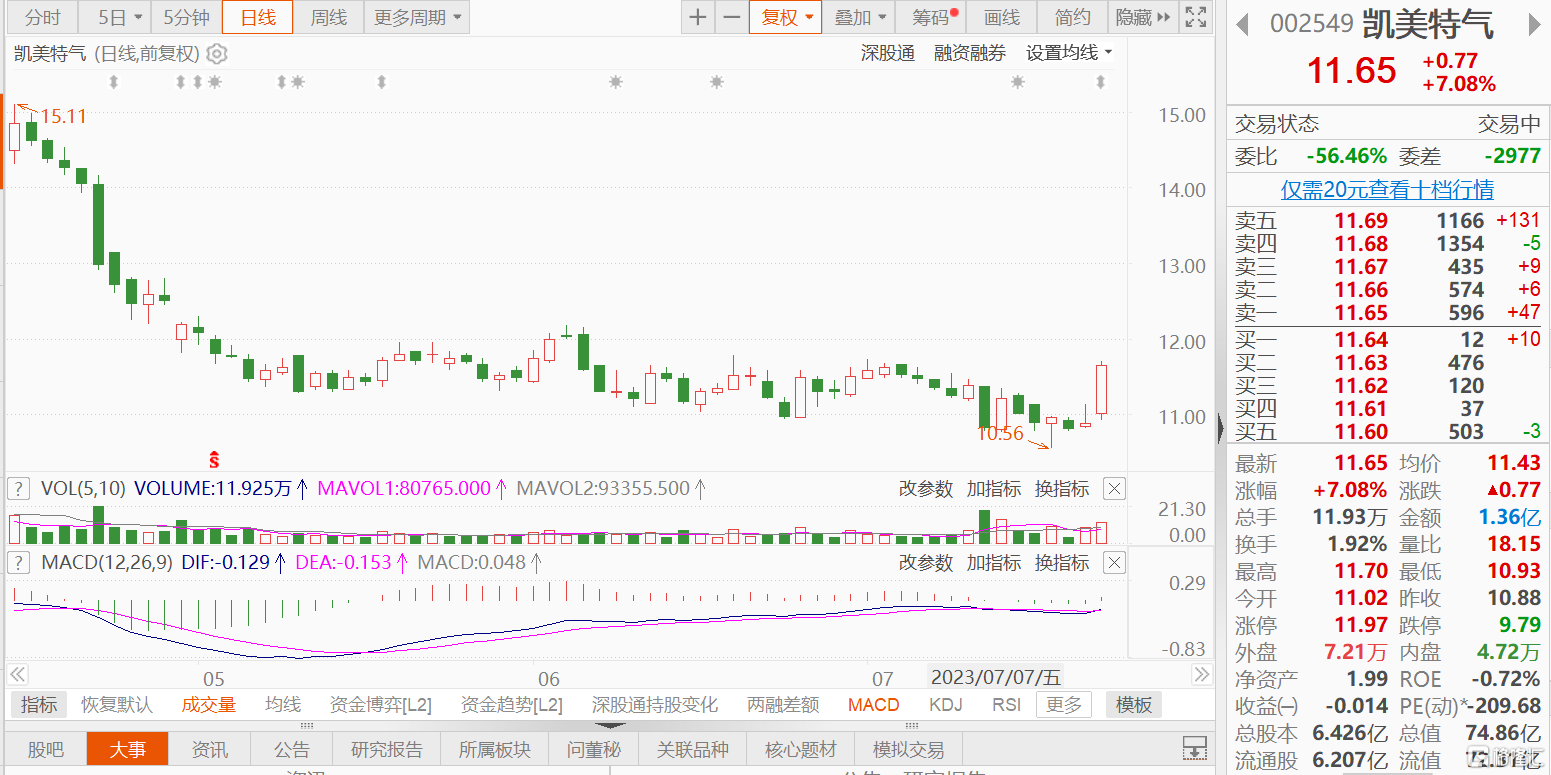Click the dock icon right of the bottom tabs

pyautogui.click(x=1194, y=748)
